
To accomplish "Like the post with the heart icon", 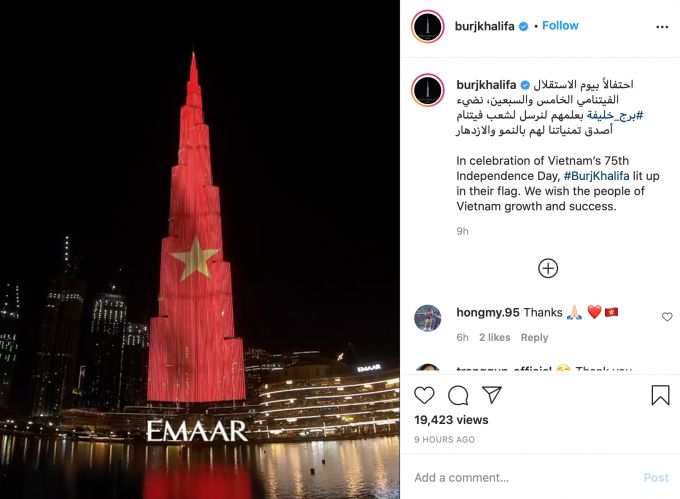I will pos(424,395).
